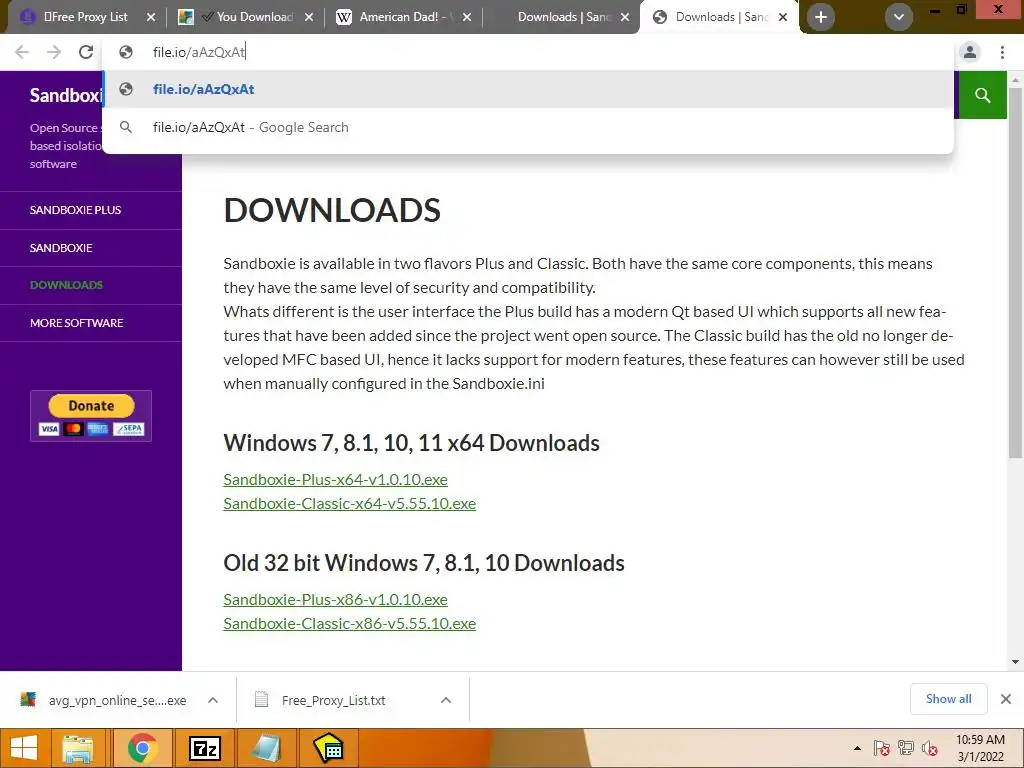Switch to the Free Proxy List tab
This screenshot has height=768, width=1024.
tap(86, 17)
